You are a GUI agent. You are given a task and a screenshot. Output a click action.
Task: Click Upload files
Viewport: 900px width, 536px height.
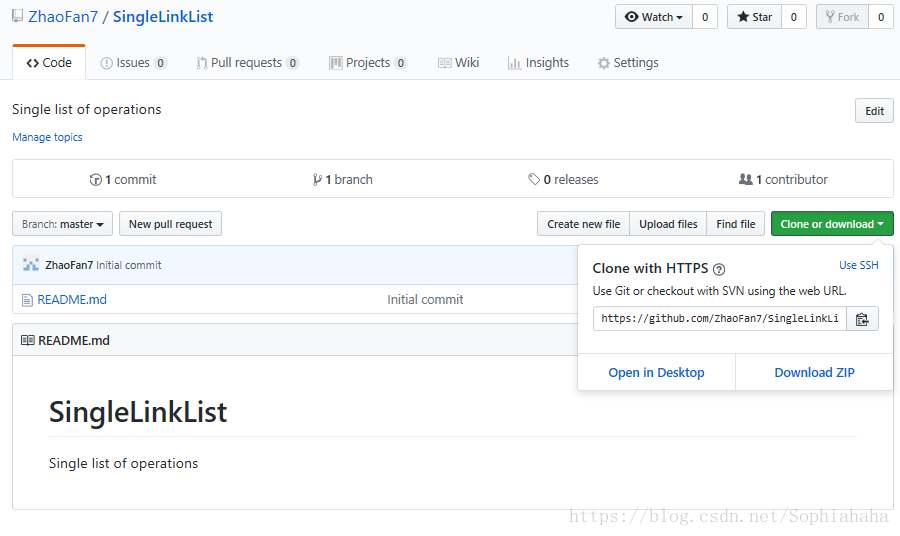pyautogui.click(x=668, y=224)
